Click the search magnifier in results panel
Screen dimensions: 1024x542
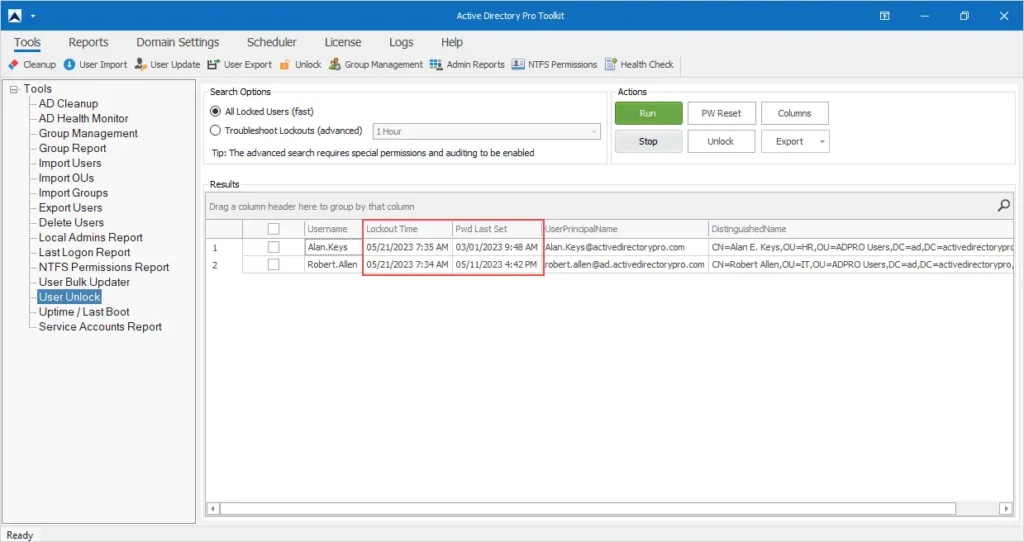click(1004, 206)
